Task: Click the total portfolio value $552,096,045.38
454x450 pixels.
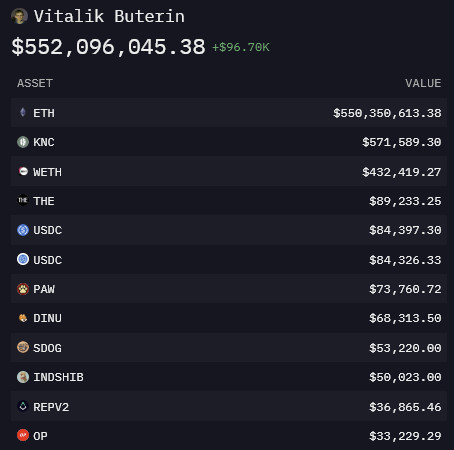Action: pyautogui.click(x=108, y=47)
